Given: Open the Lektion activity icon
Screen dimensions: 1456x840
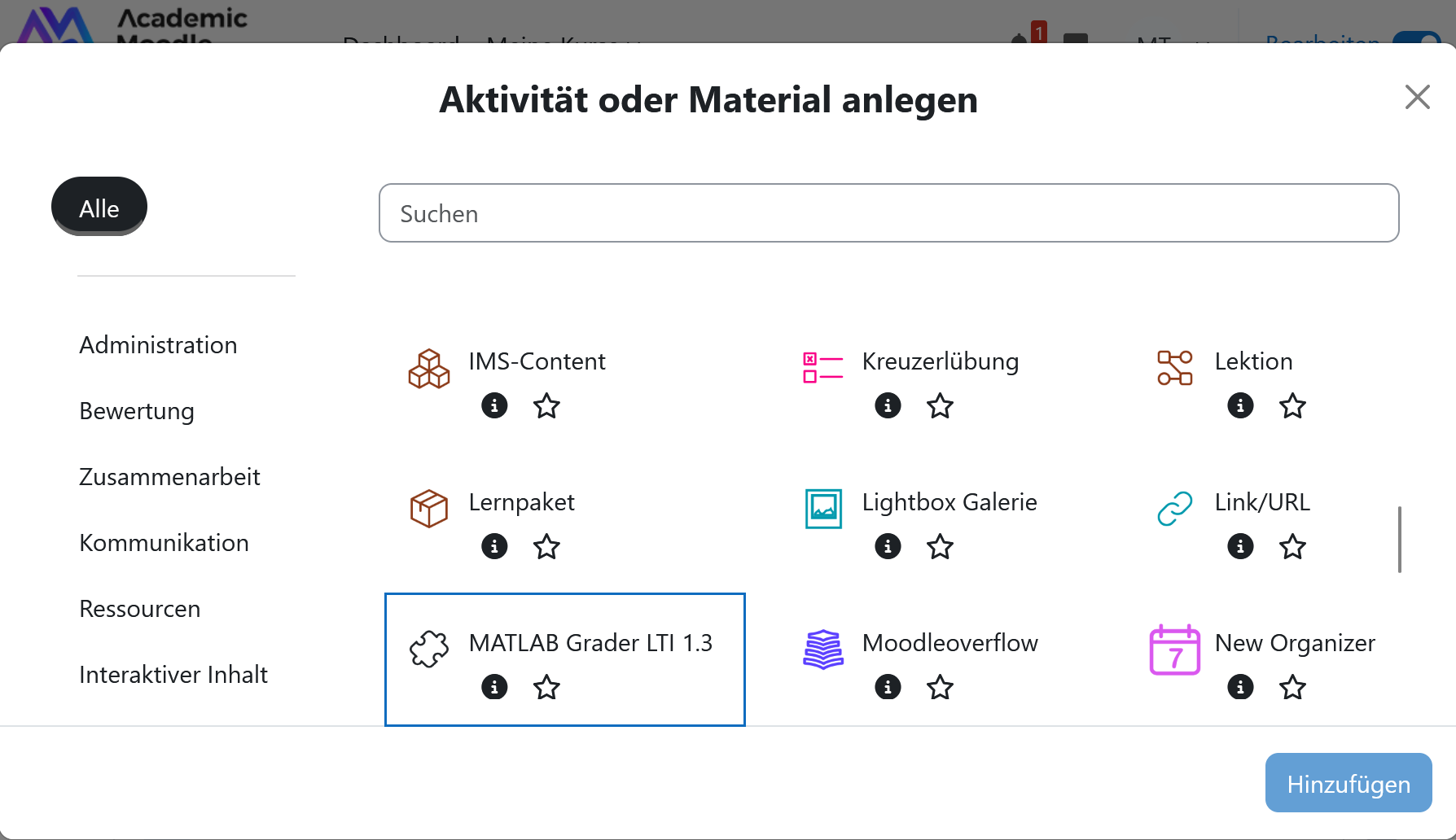Looking at the screenshot, I should (1175, 369).
